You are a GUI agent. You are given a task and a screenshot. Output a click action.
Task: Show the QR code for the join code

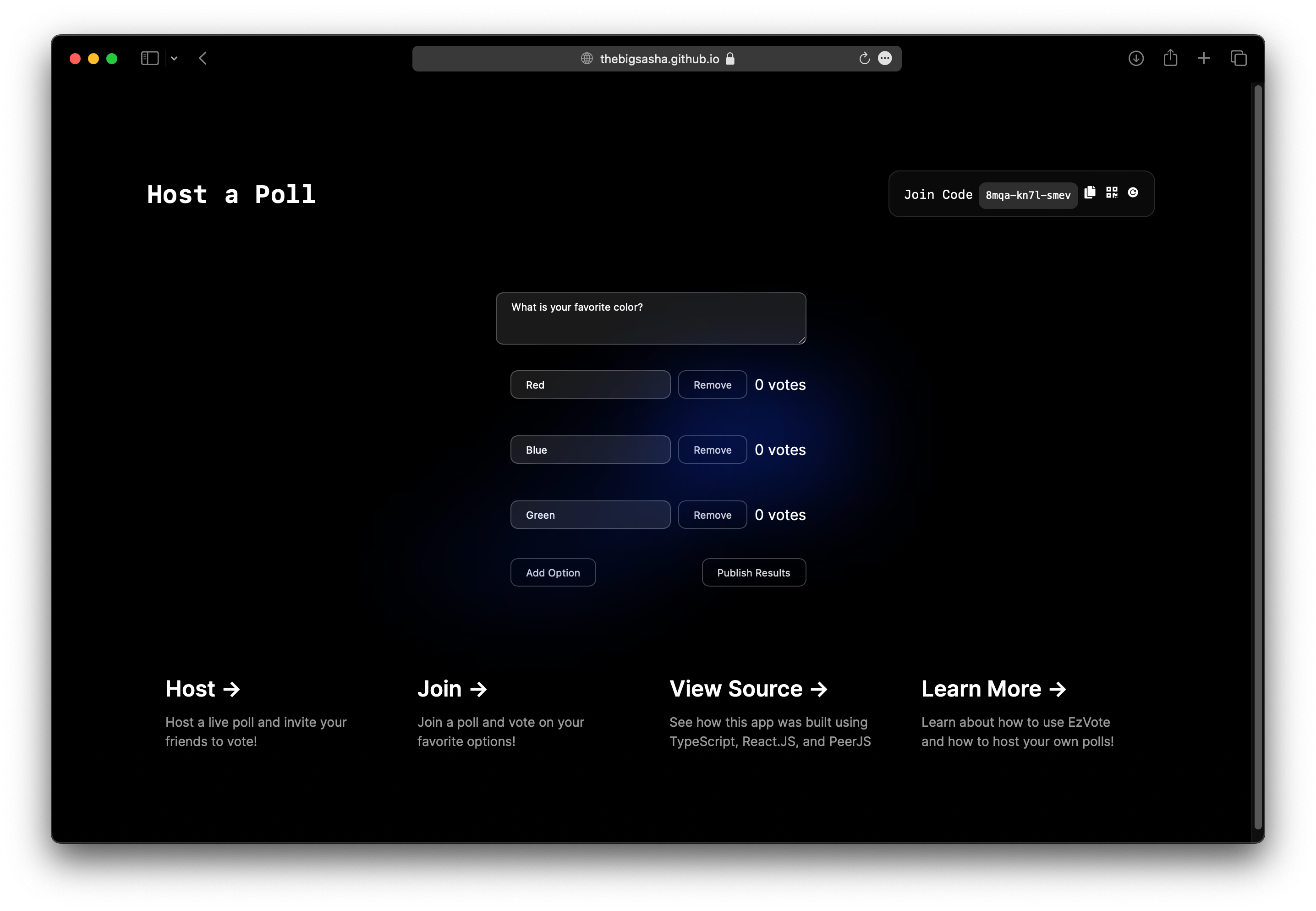tap(1112, 192)
